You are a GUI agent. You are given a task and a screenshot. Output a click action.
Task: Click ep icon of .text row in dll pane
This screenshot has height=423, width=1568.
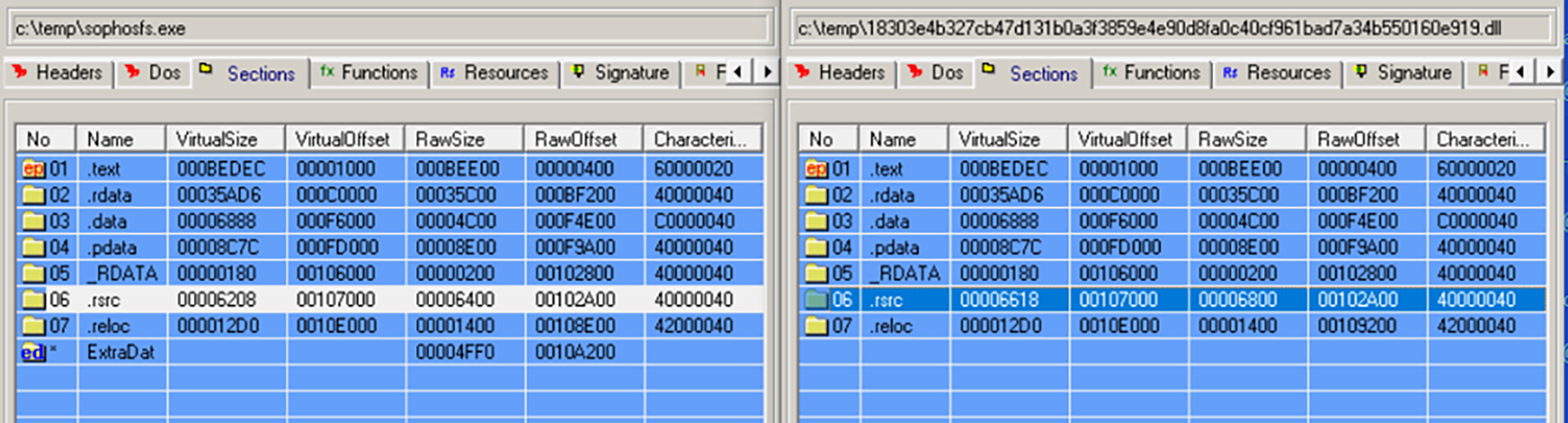tap(816, 169)
